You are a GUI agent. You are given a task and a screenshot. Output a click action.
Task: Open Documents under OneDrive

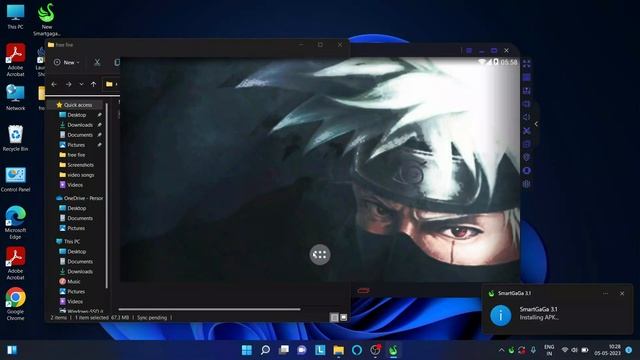point(76,218)
